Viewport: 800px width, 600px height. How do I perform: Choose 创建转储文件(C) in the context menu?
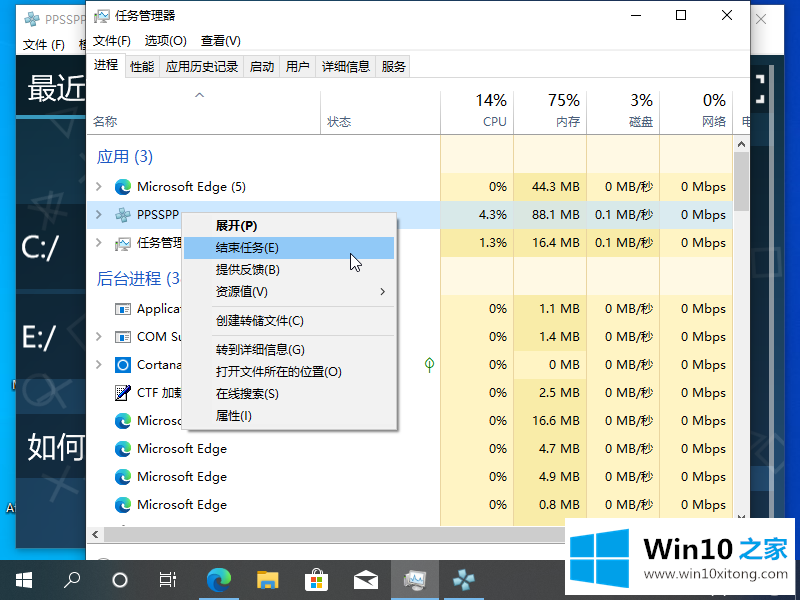coord(289,321)
